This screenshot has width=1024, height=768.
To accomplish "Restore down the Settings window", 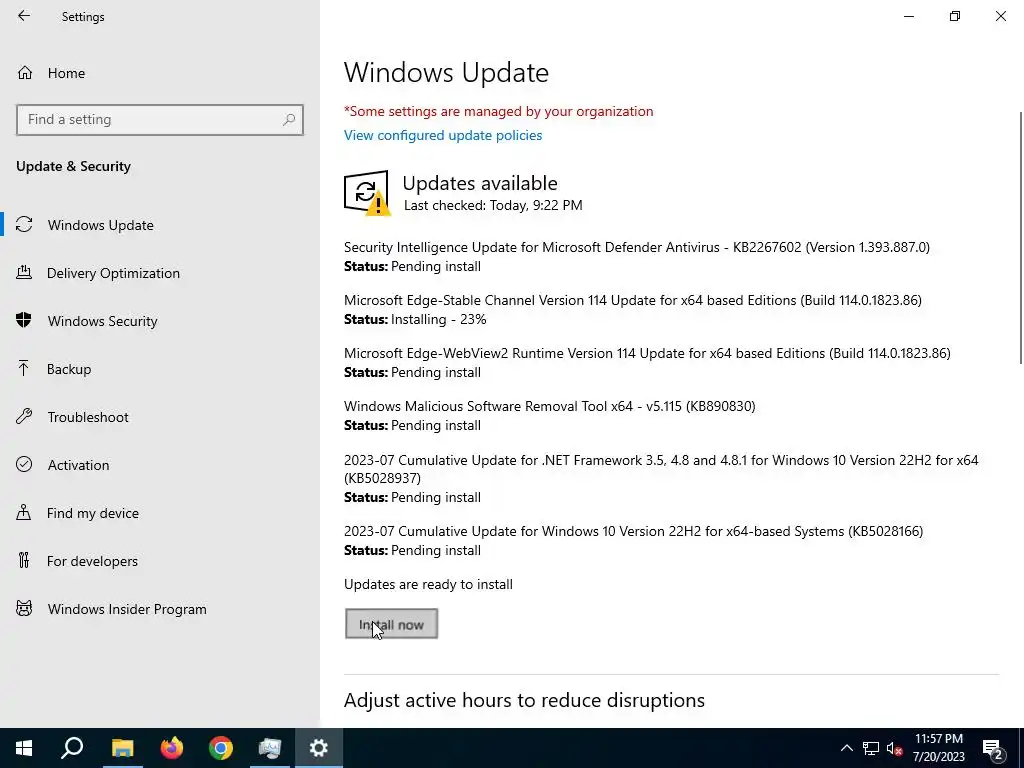I will (x=955, y=16).
